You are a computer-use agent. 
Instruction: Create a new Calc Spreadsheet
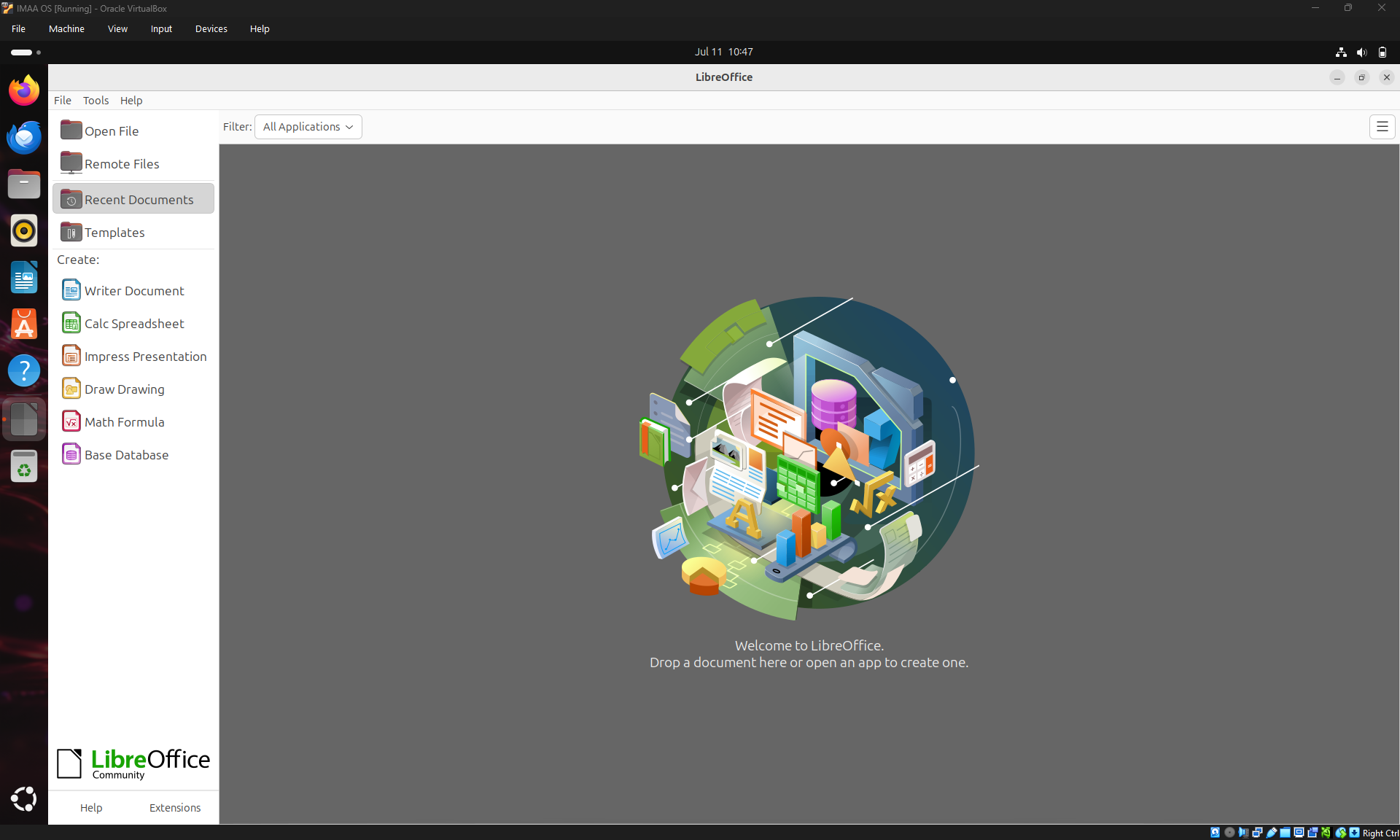[133, 323]
